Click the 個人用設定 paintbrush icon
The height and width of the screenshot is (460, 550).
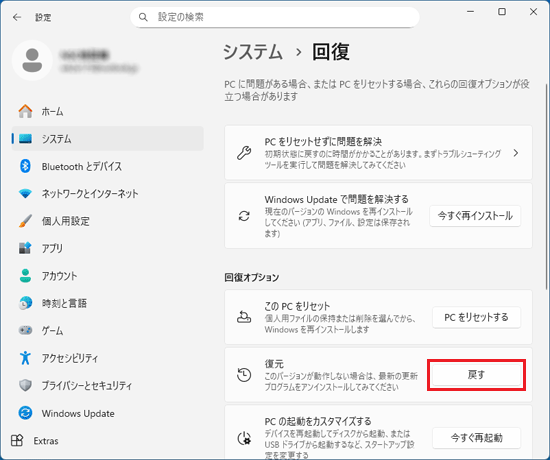pyautogui.click(x=25, y=221)
